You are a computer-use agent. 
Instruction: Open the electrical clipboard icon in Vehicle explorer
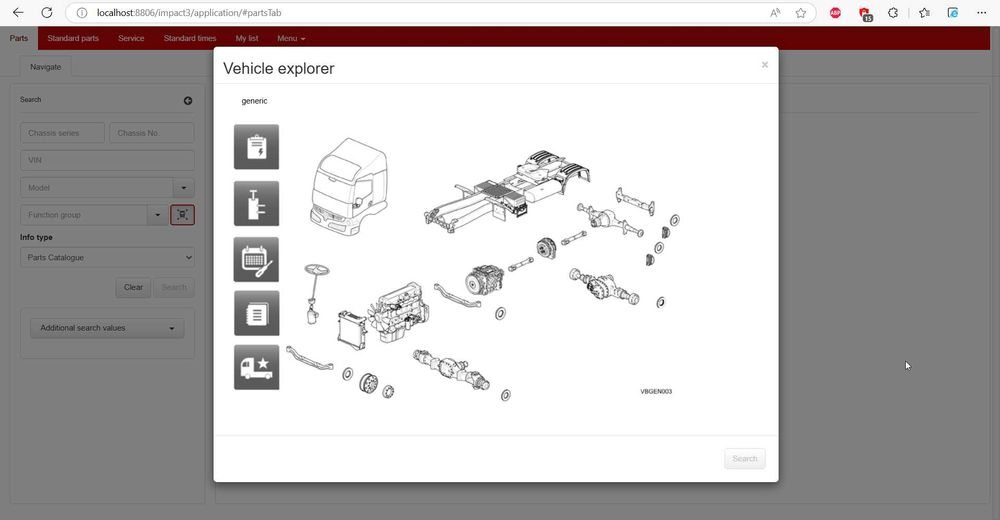click(256, 147)
